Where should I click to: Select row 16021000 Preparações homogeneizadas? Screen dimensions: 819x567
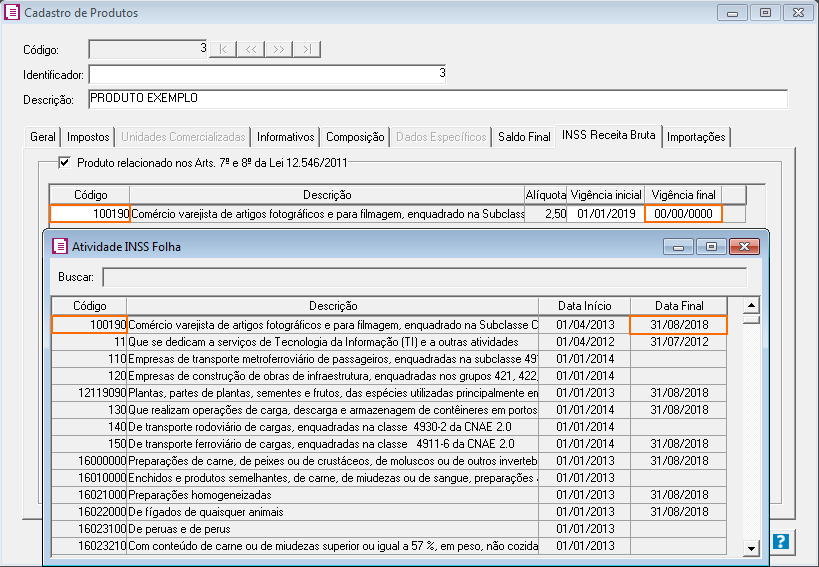pyautogui.click(x=389, y=494)
